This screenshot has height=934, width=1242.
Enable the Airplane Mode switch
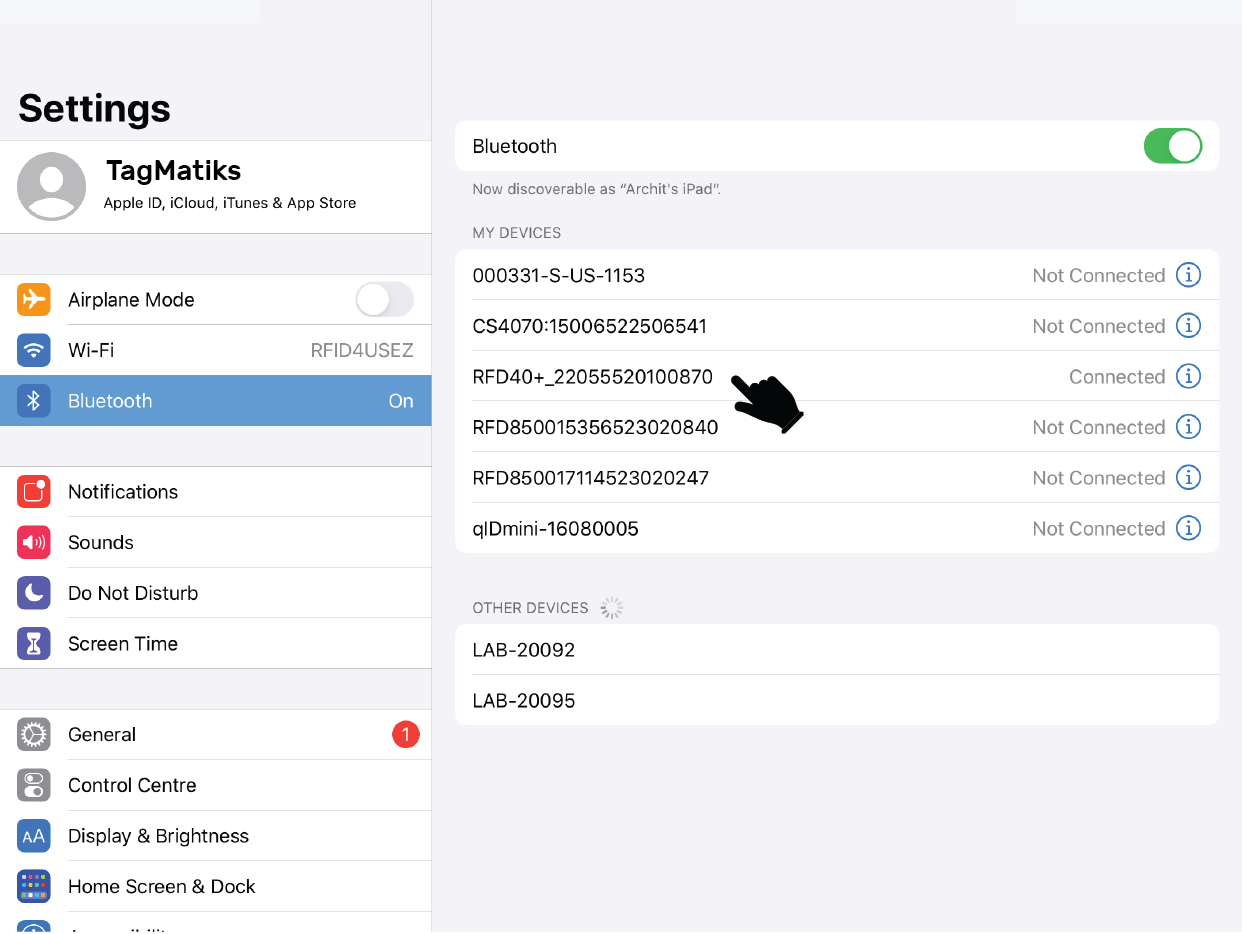click(x=384, y=299)
